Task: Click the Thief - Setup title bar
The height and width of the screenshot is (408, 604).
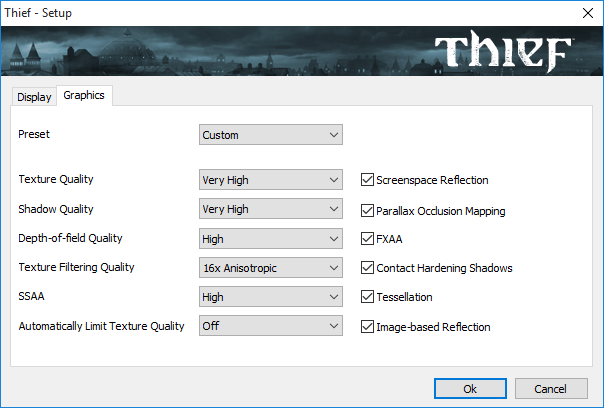Action: (x=250, y=13)
